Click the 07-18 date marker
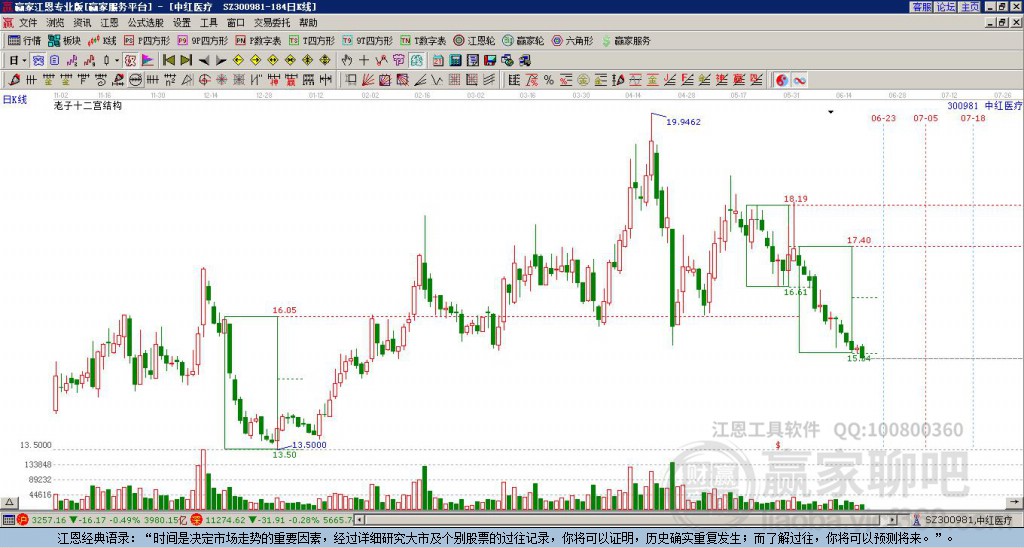 point(973,118)
